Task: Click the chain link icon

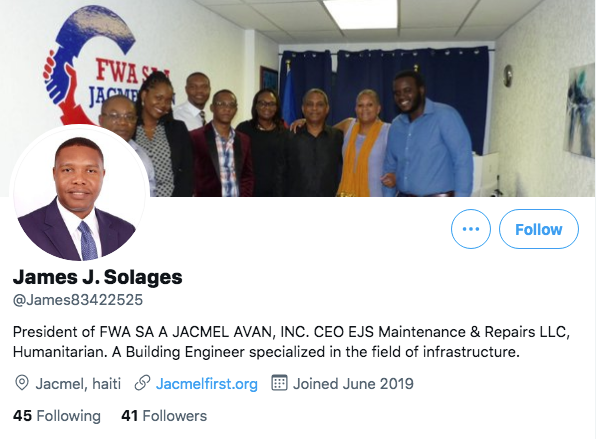Action: click(x=142, y=383)
